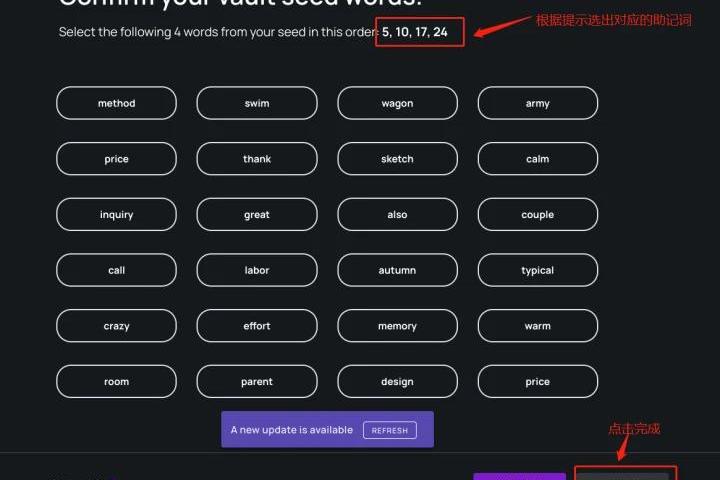Choose the seed word 'also'
The image size is (720, 480).
coord(397,215)
